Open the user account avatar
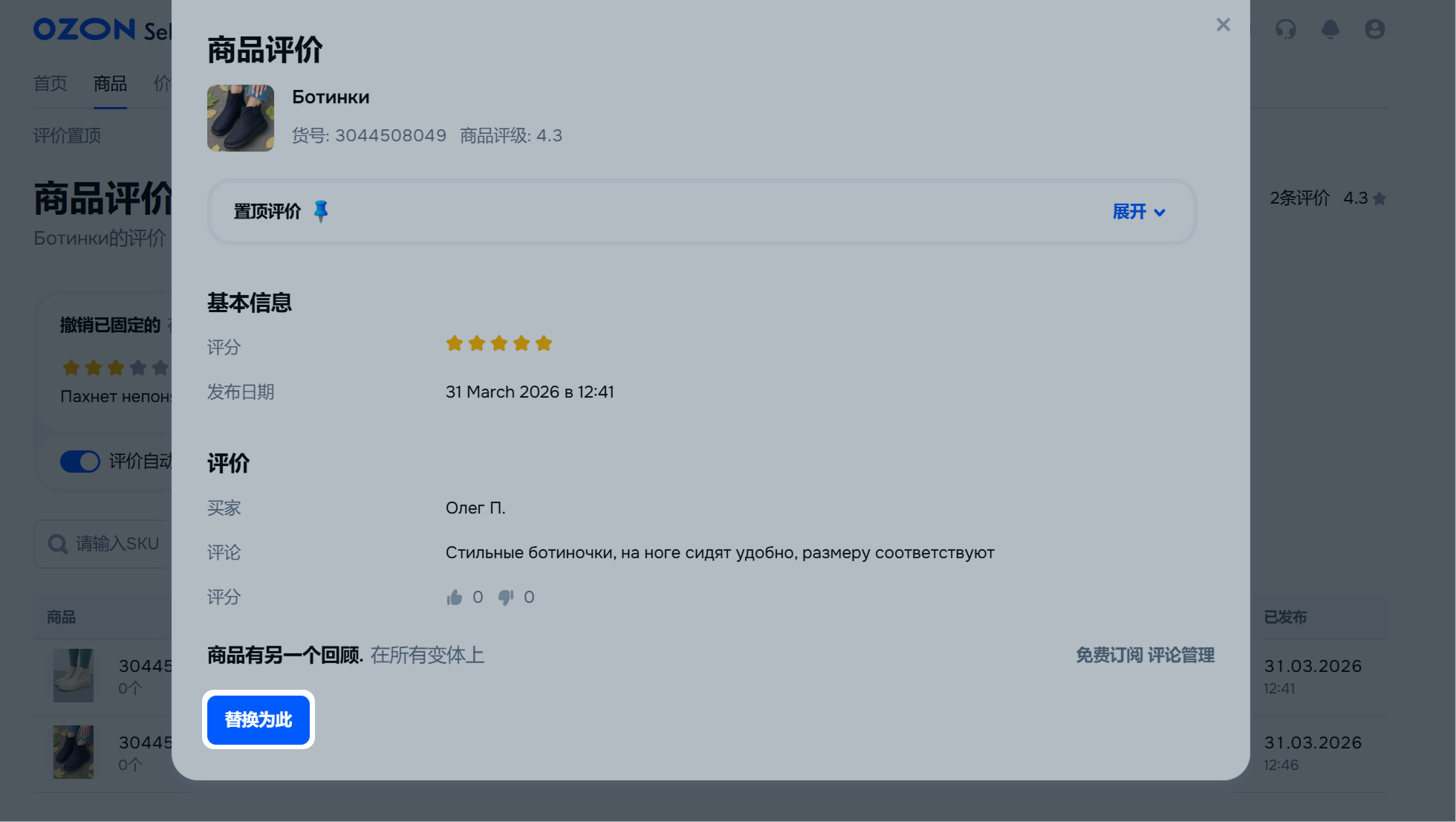The image size is (1456, 822). point(1374,29)
